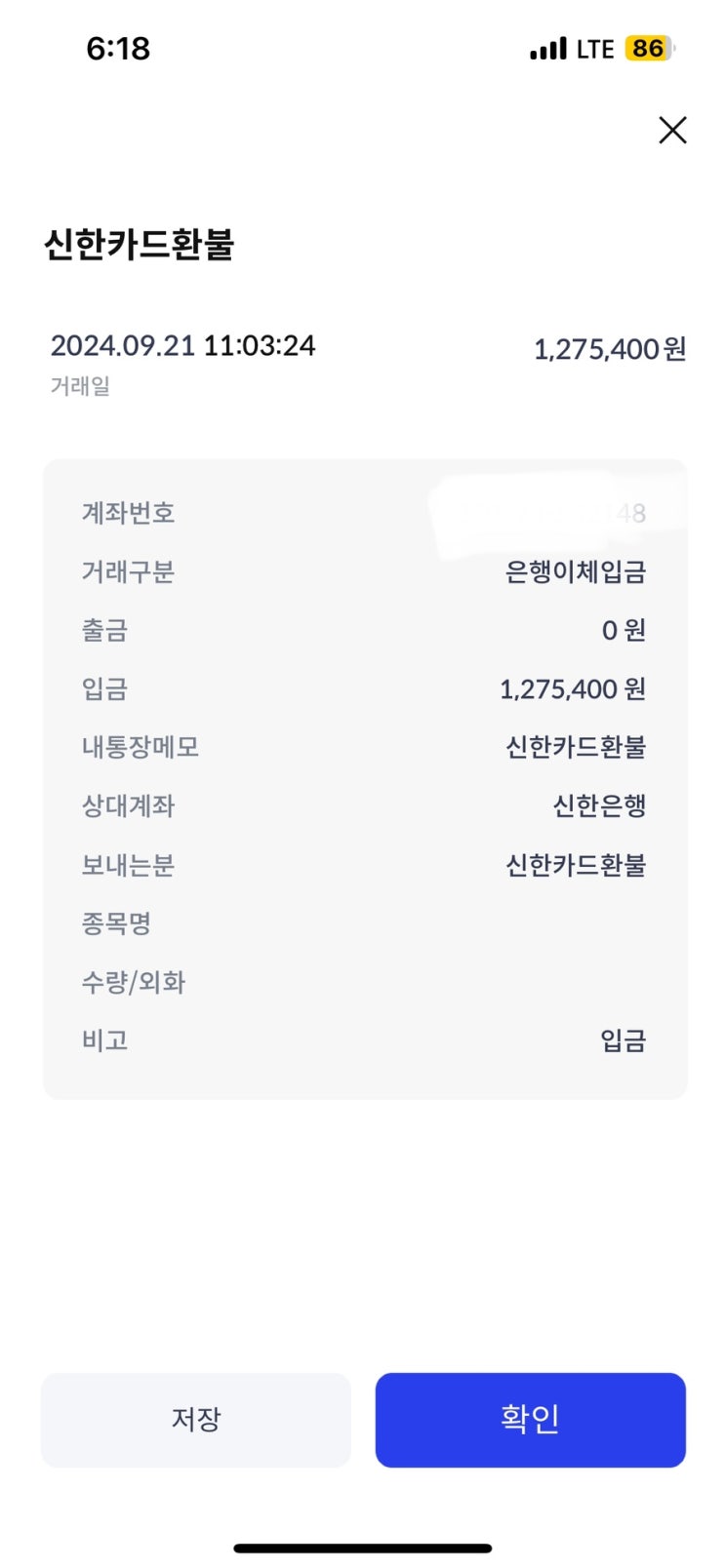This screenshot has width=725, height=1568.
Task: Tap the LTE network indicator
Action: (x=595, y=49)
